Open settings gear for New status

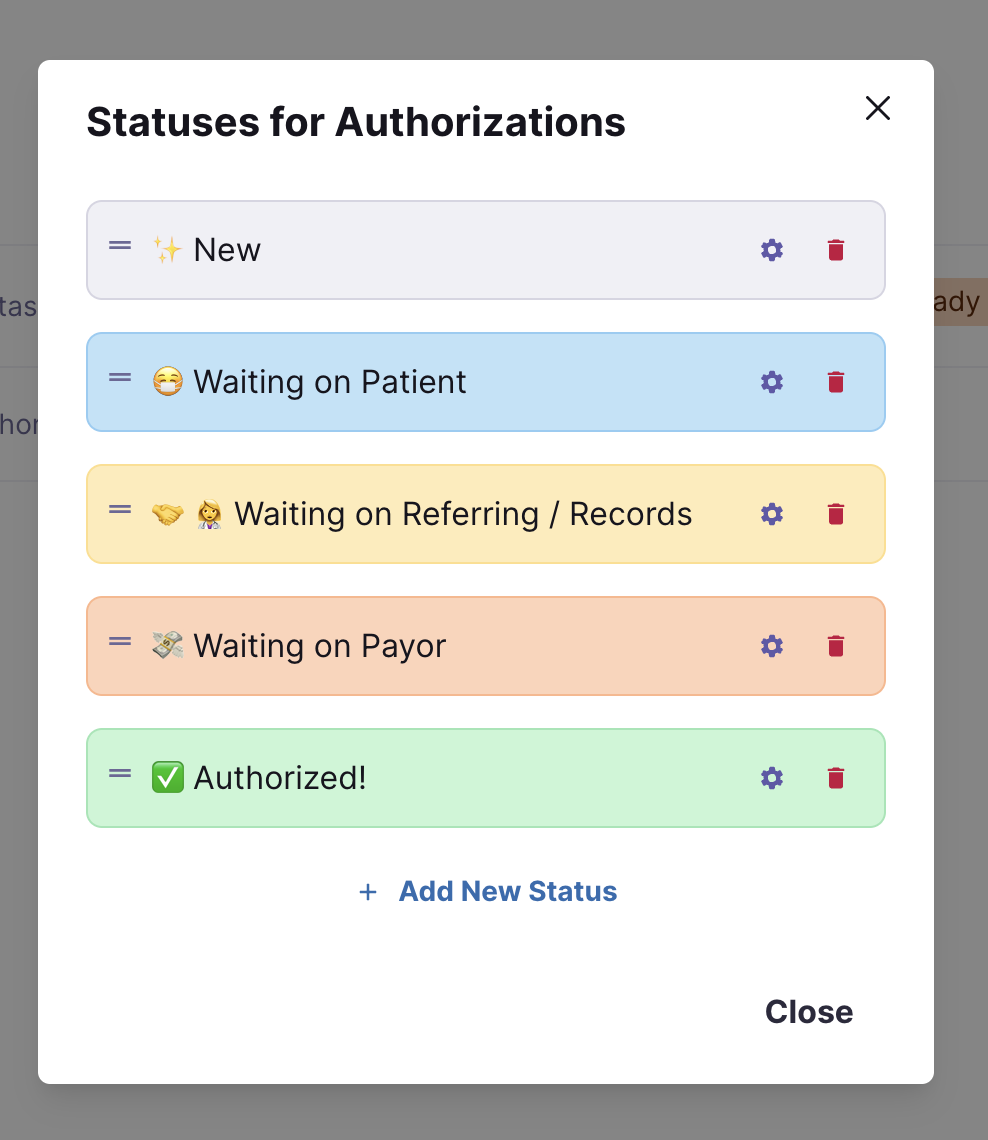point(771,250)
